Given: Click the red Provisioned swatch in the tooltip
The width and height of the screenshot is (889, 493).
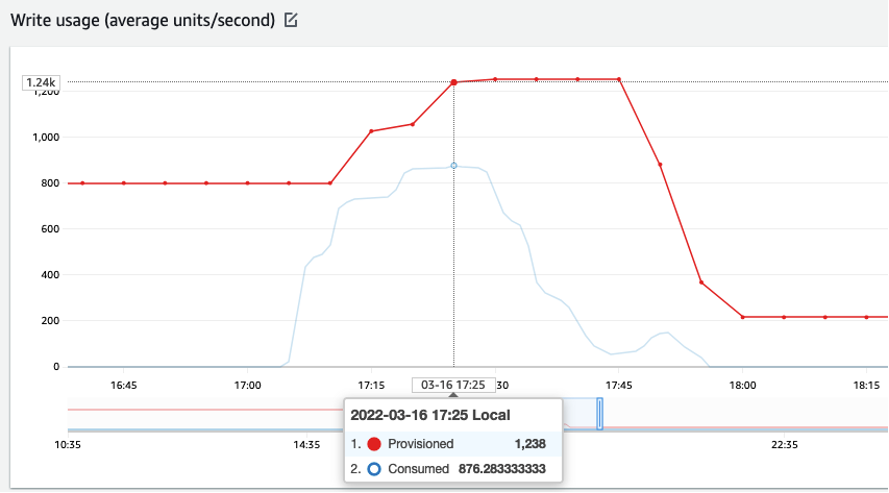Looking at the screenshot, I should pyautogui.click(x=376, y=444).
